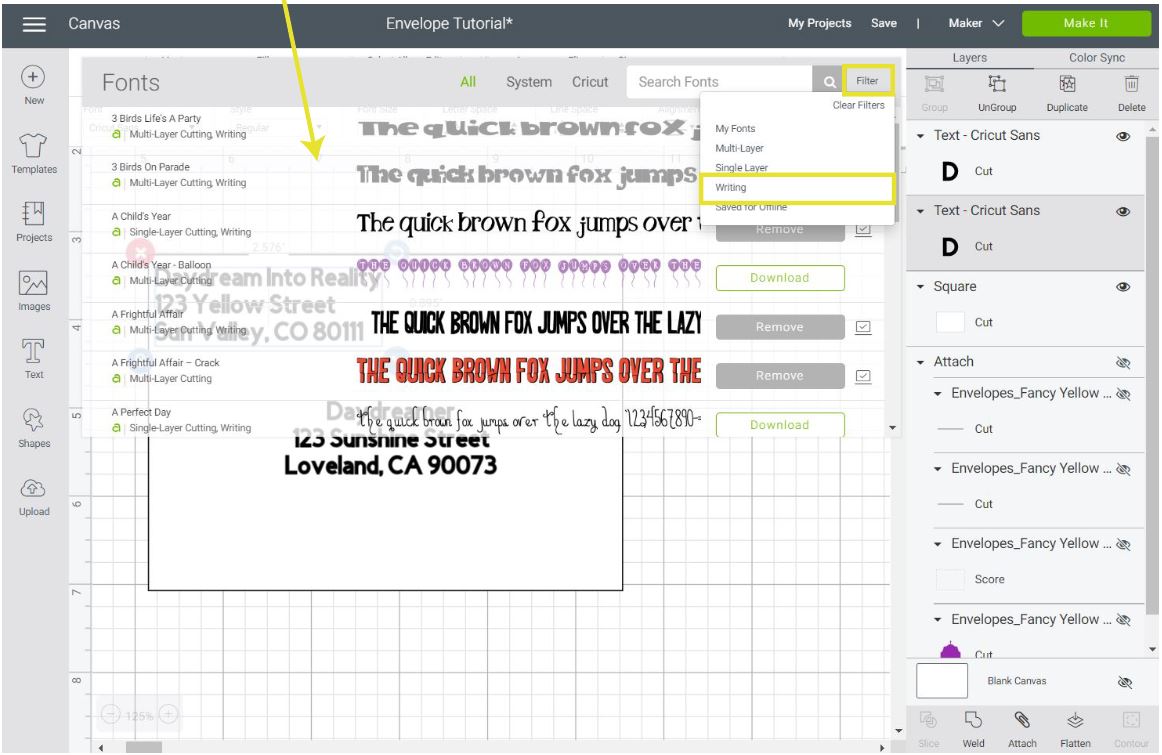Click the Attach tool icon
1162x755 pixels.
[x=1022, y=719]
